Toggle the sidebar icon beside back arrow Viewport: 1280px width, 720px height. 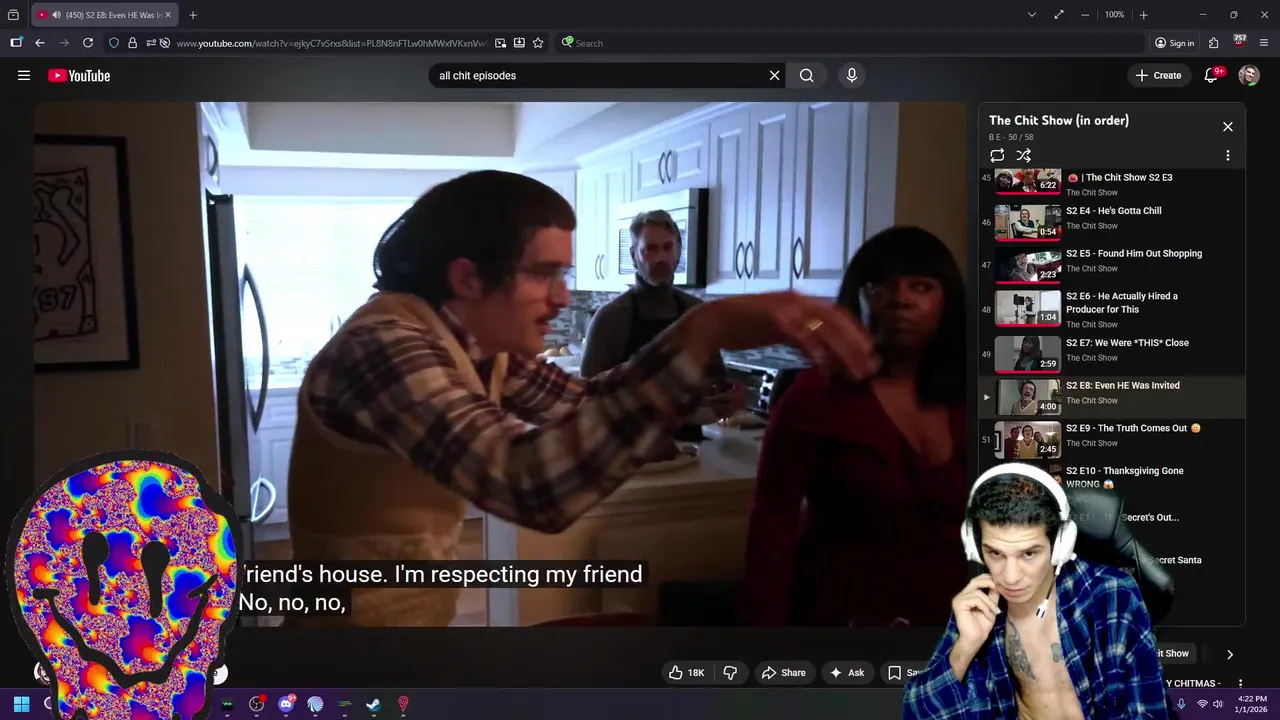(x=16, y=43)
